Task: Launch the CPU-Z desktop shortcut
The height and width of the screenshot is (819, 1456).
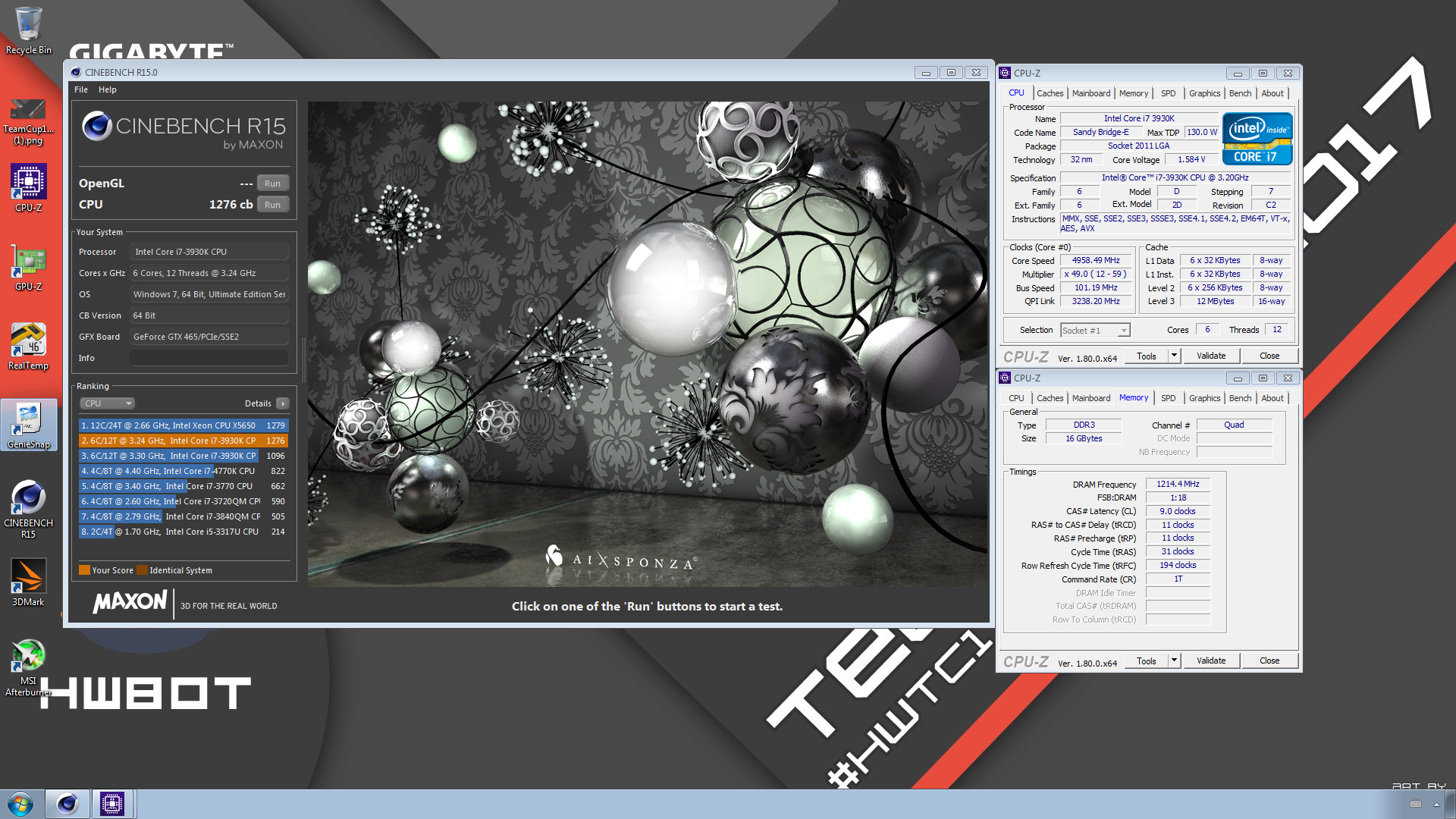Action: 28,188
